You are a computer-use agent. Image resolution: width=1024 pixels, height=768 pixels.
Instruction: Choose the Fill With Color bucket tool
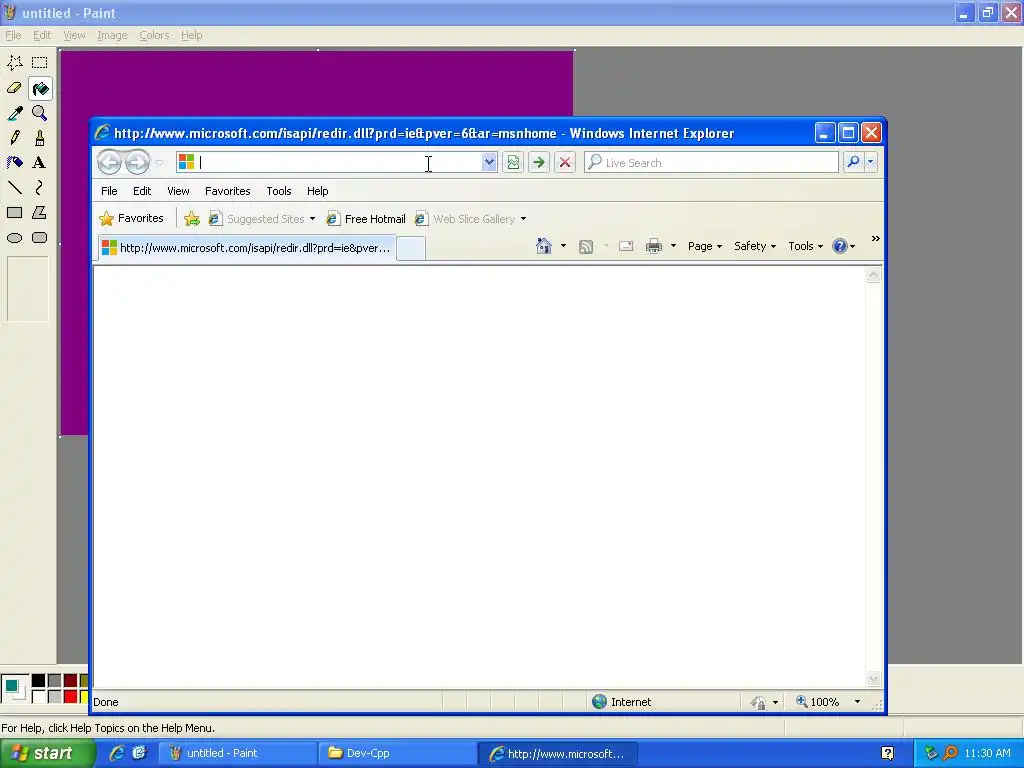[x=40, y=88]
